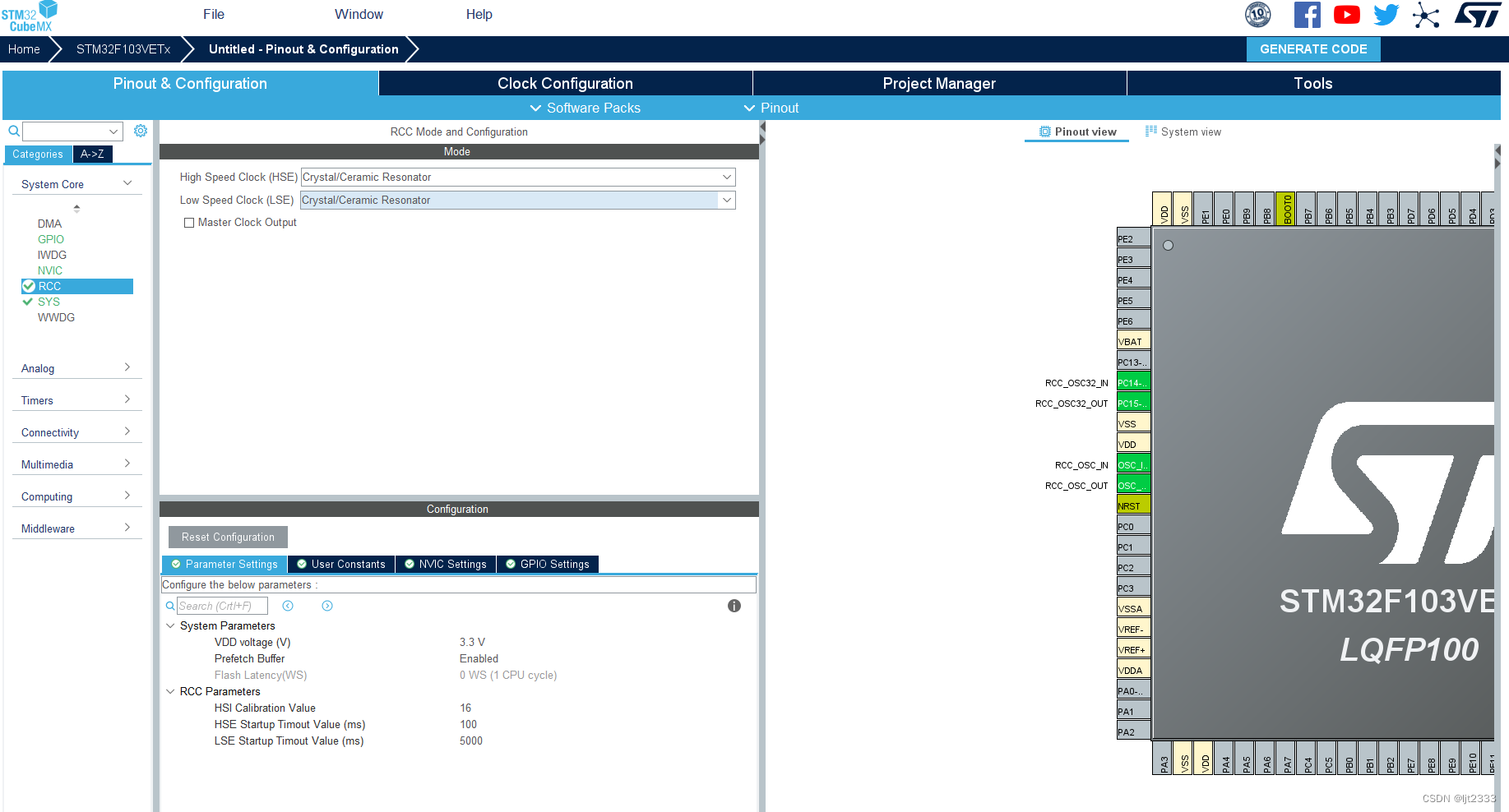Viewport: 1509px width, 812px height.
Task: Expand the Multimedia category
Action: point(127,464)
